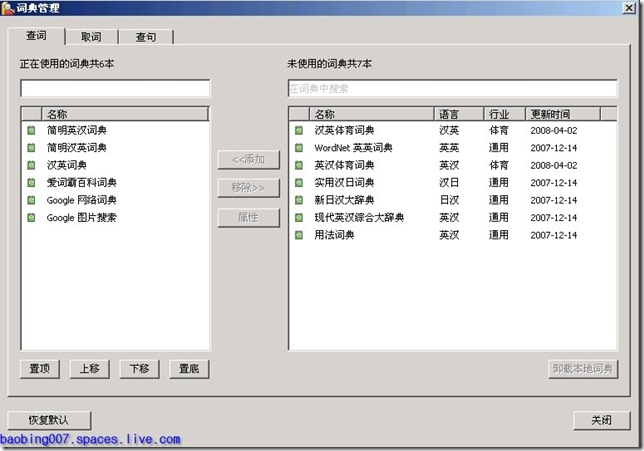Sort the unused list by 语言 column
The height and width of the screenshot is (451, 644).
click(x=459, y=114)
